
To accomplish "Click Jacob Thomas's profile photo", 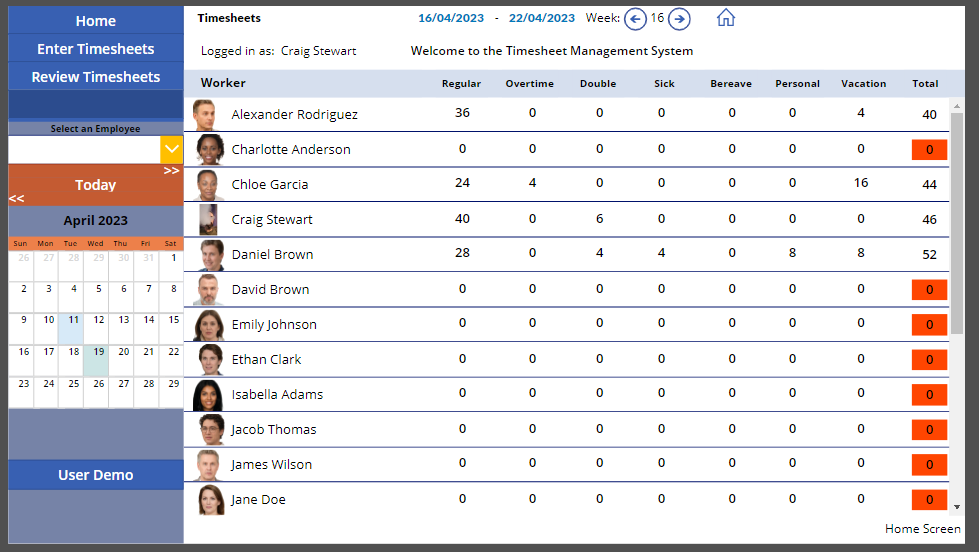I will (212, 430).
